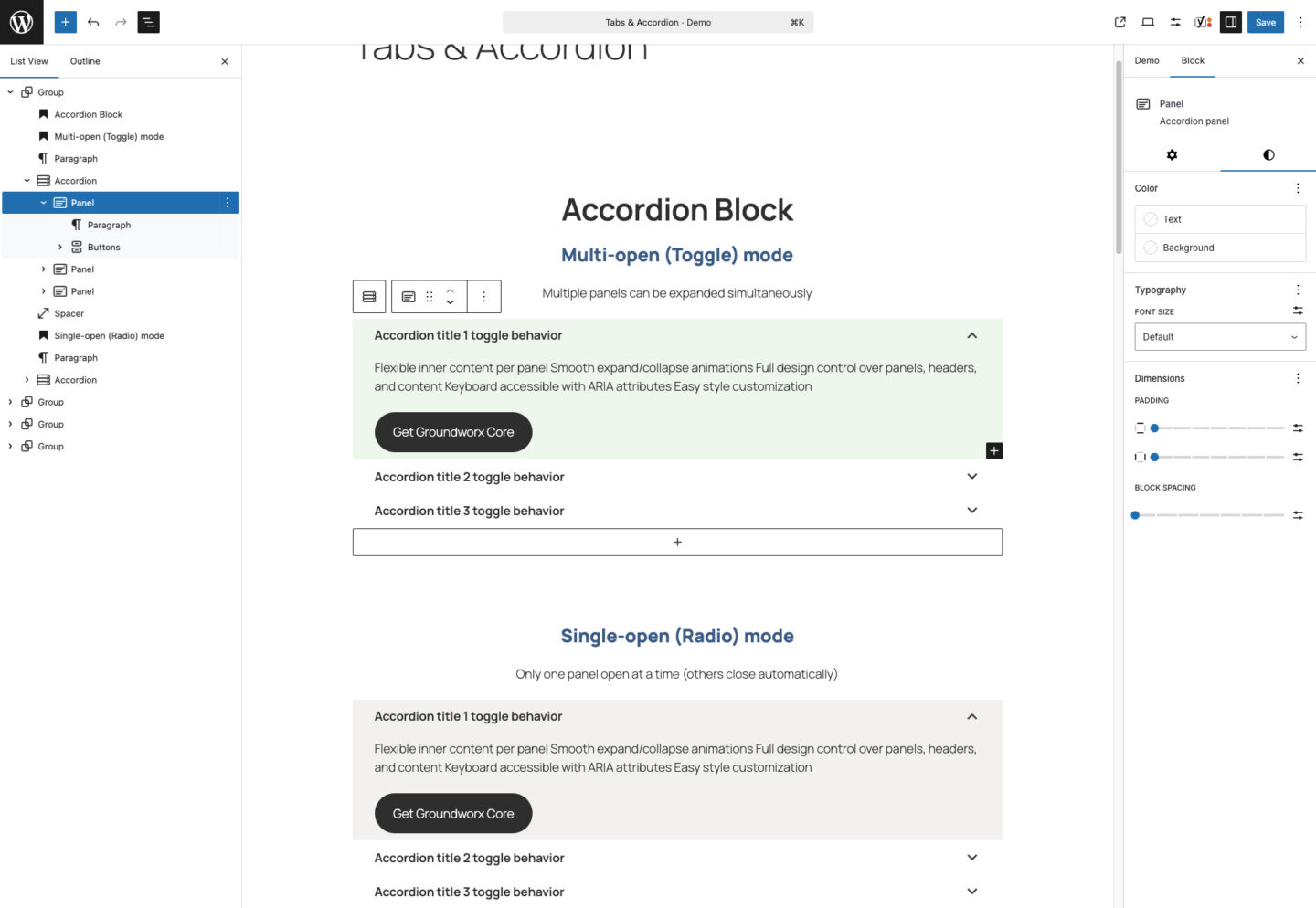The image size is (1316, 908).
Task: Switch to the Styles tab in block settings
Action: pos(1268,155)
